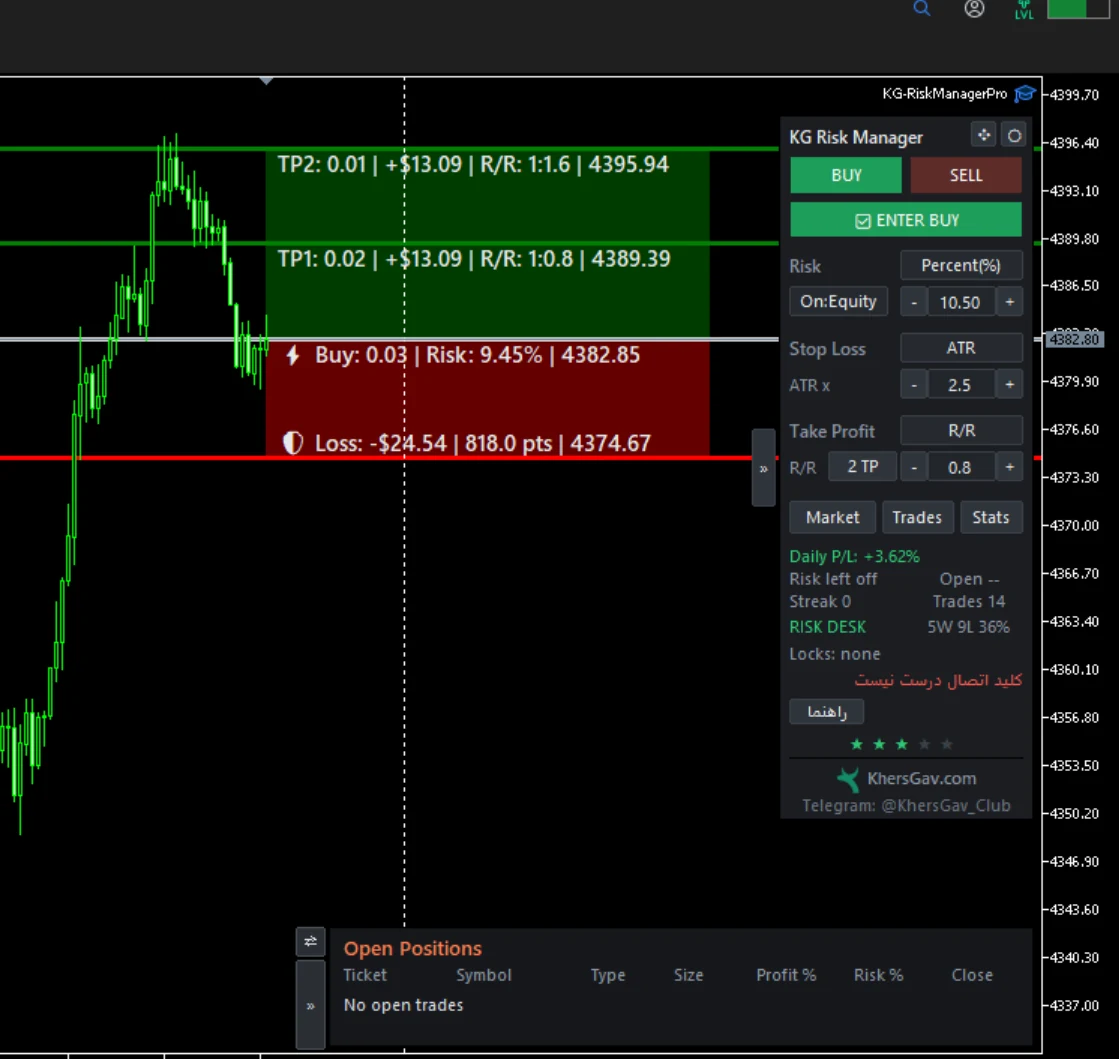Image resolution: width=1119 pixels, height=1059 pixels.
Task: Click the RISK DESK label
Action: (827, 627)
